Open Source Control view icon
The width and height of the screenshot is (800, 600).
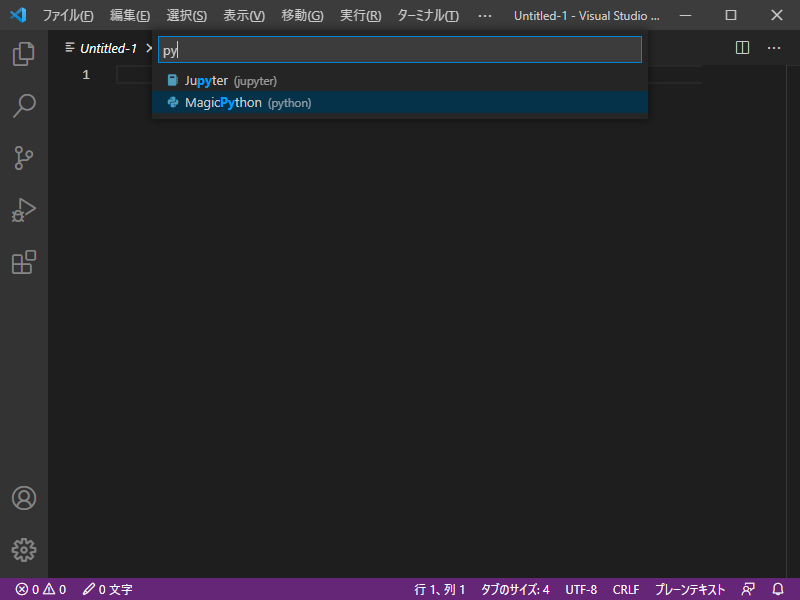[23, 158]
